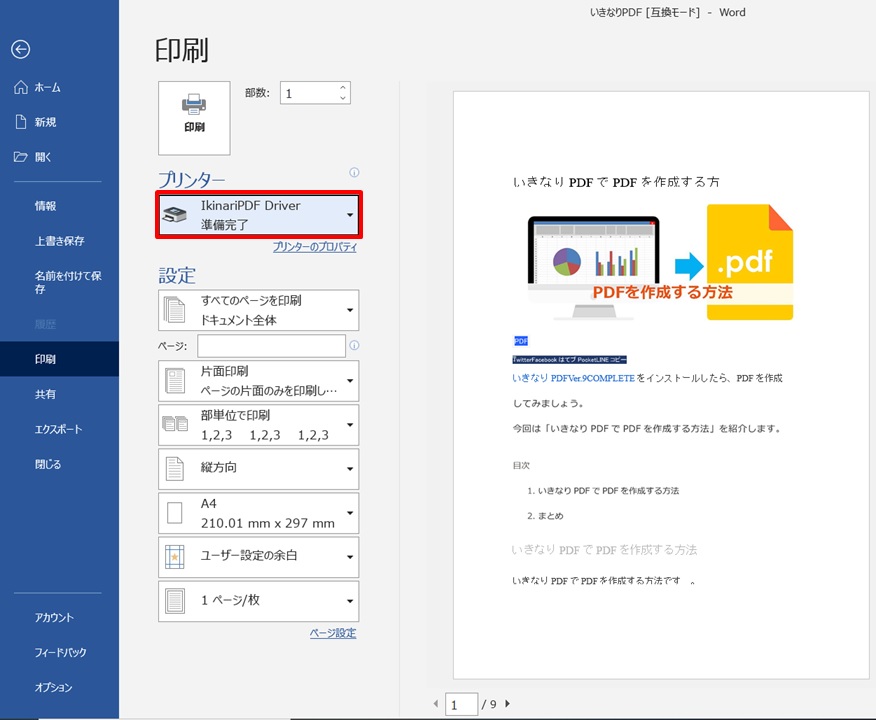
Task: Click the ページ range input field
Action: [272, 346]
